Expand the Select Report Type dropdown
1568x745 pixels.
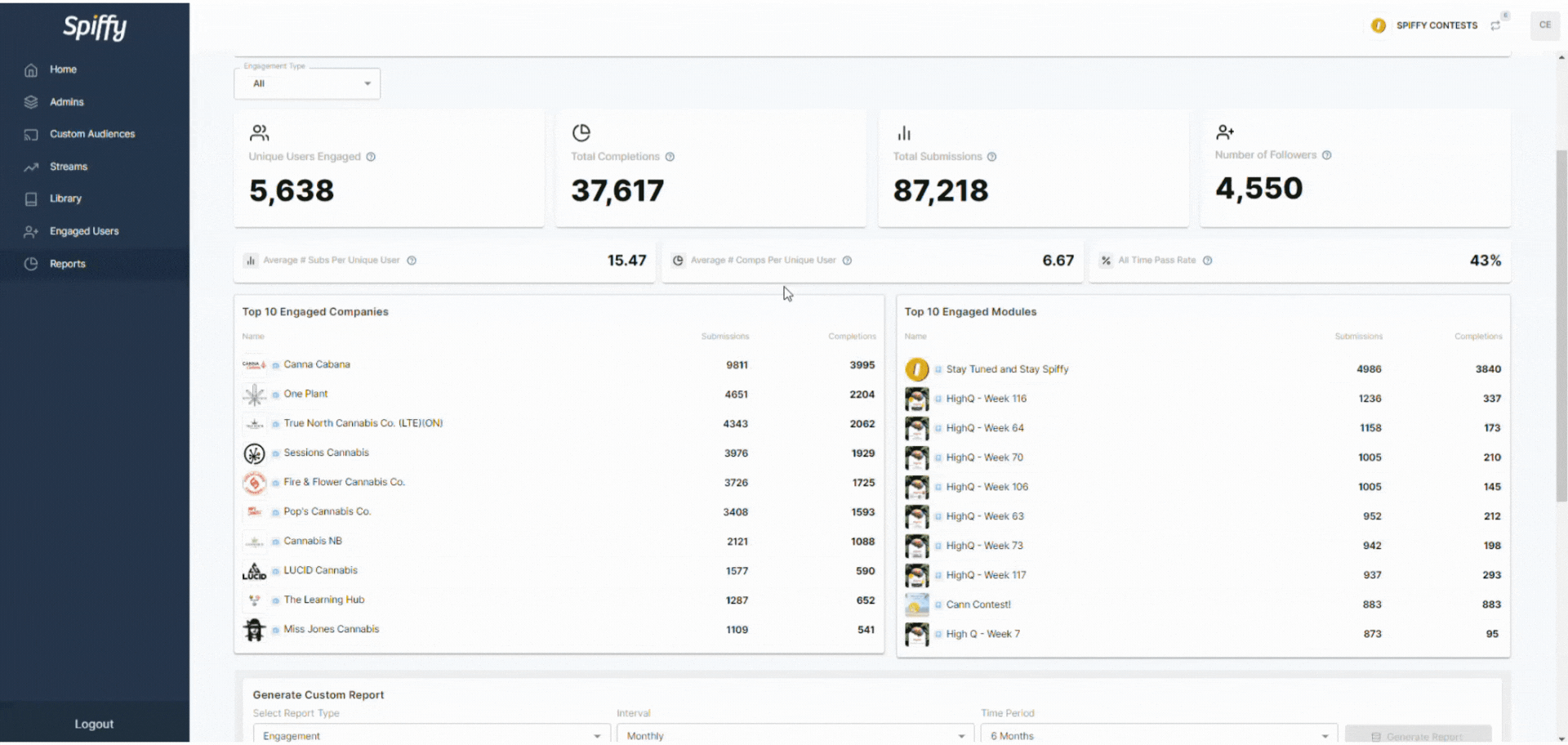click(430, 735)
